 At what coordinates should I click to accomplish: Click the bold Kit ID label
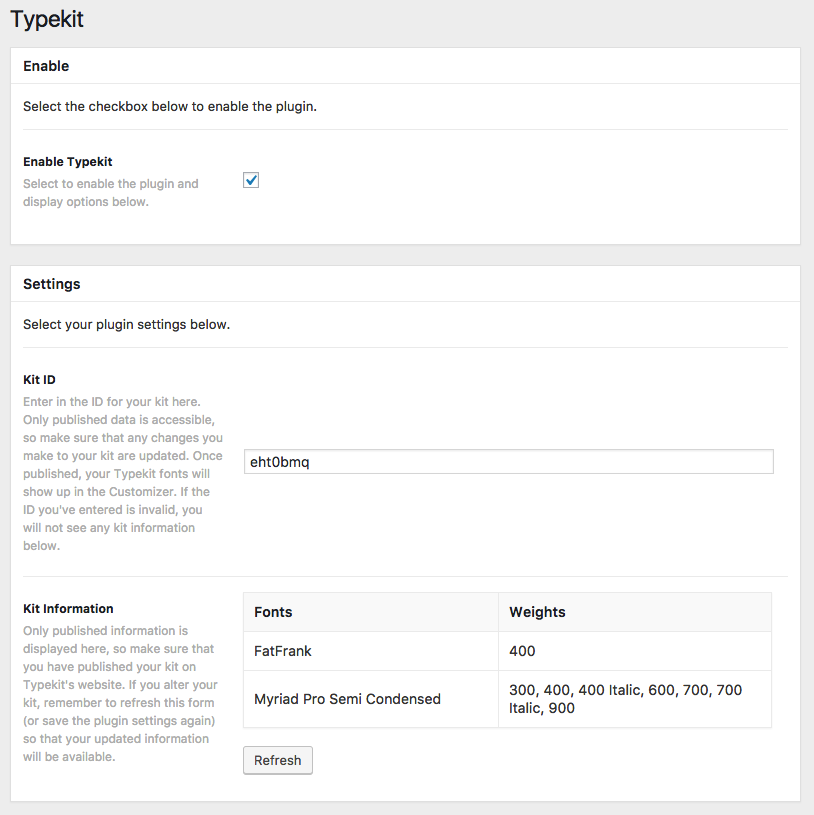point(39,380)
